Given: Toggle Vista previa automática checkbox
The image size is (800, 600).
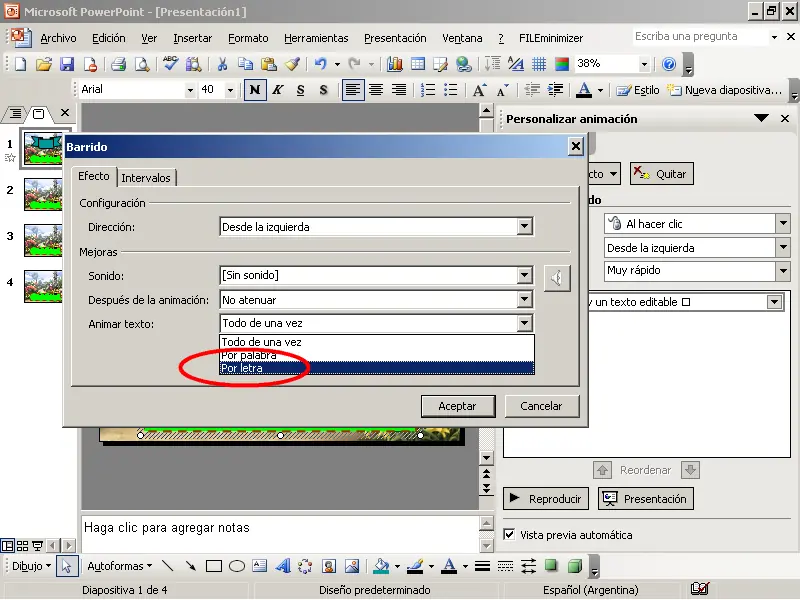Looking at the screenshot, I should pyautogui.click(x=510, y=535).
